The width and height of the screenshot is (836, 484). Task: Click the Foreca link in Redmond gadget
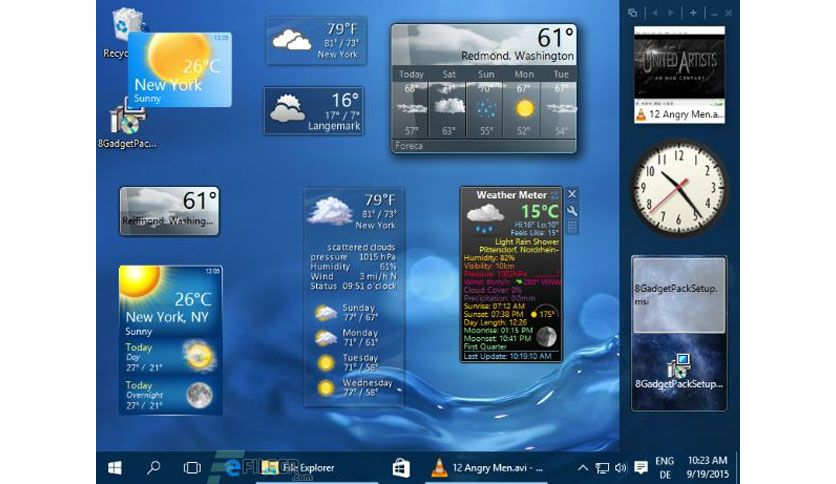point(409,146)
